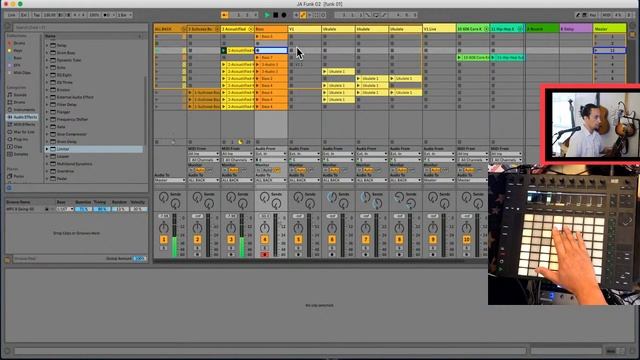Open Audio From dropdown on Bass track

tap(271, 154)
